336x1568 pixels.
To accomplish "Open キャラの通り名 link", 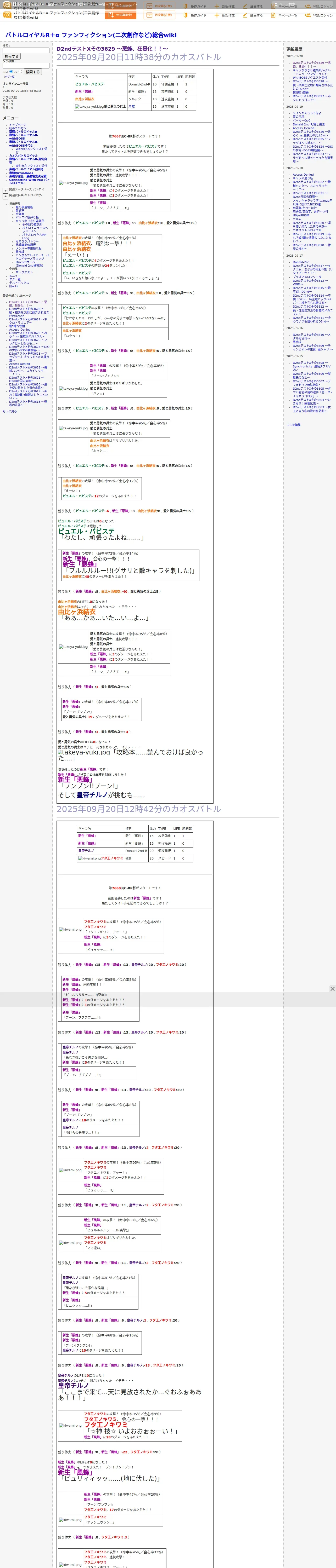I will click(303, 178).
